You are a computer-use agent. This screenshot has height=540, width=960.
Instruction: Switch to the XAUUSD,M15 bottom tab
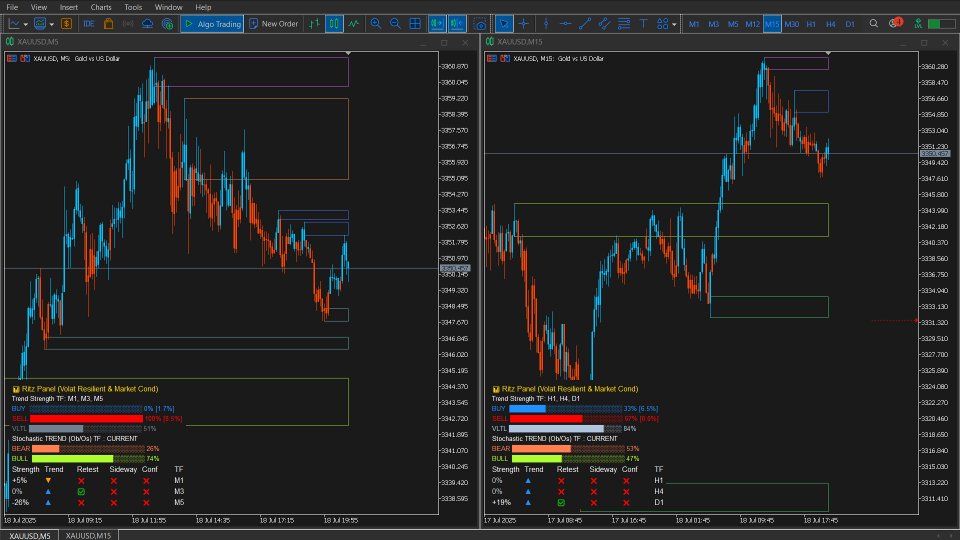88,536
